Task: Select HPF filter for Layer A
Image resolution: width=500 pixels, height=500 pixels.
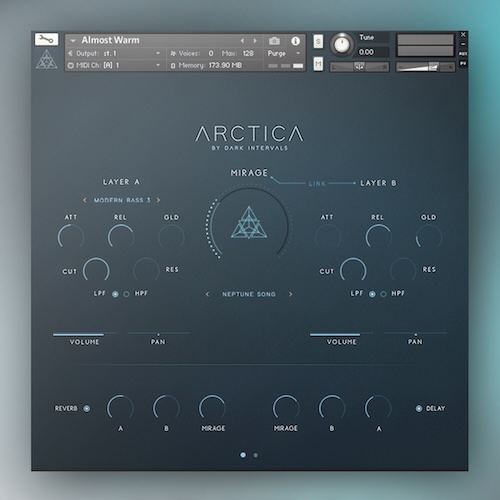Action: pyautogui.click(x=126, y=294)
